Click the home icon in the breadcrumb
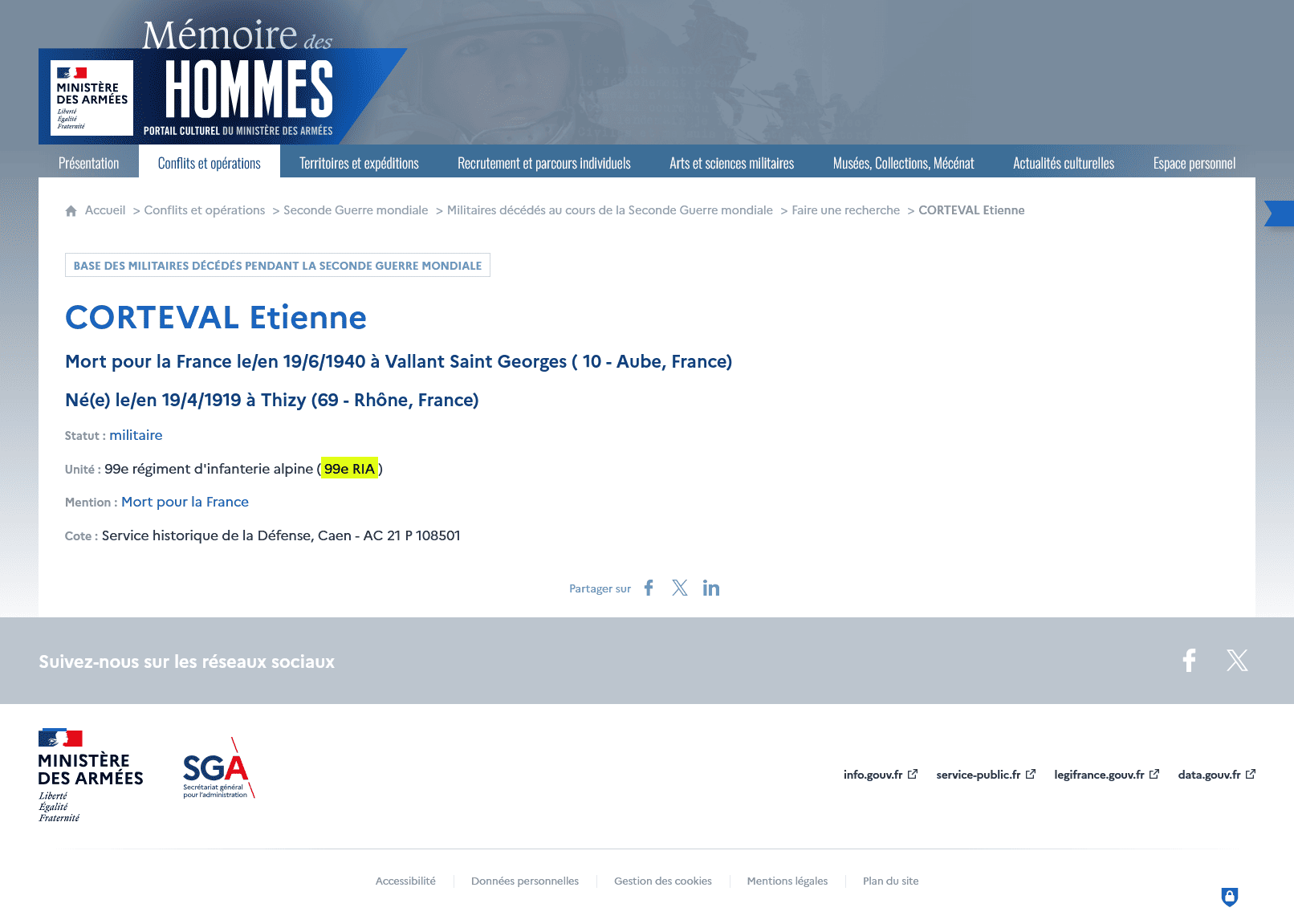1294x924 pixels. click(71, 210)
